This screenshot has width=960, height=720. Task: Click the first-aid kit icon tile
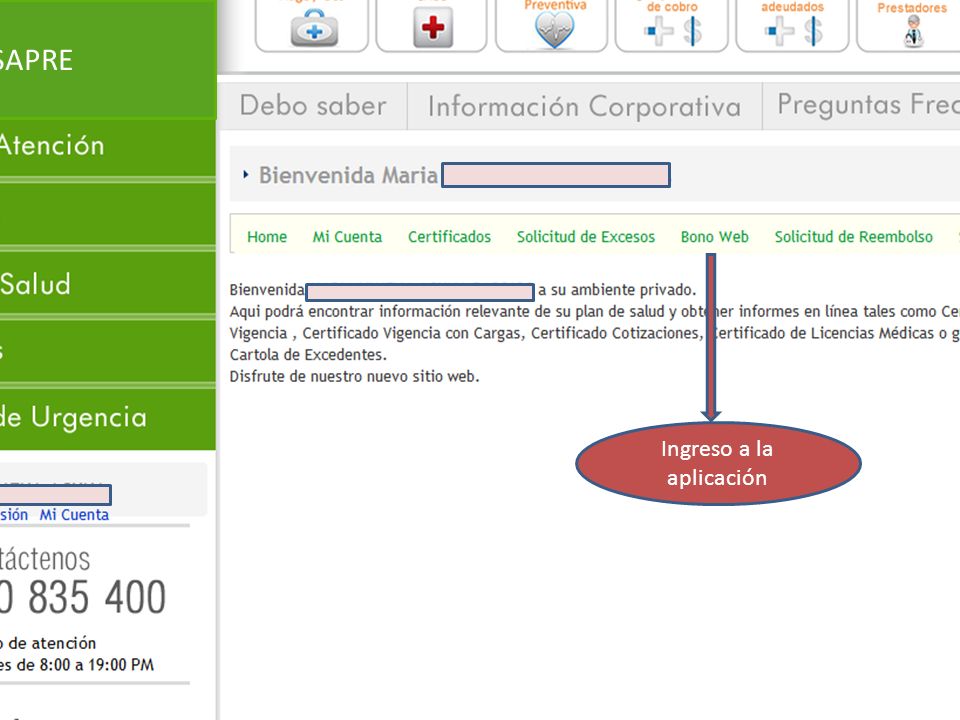[x=312, y=26]
